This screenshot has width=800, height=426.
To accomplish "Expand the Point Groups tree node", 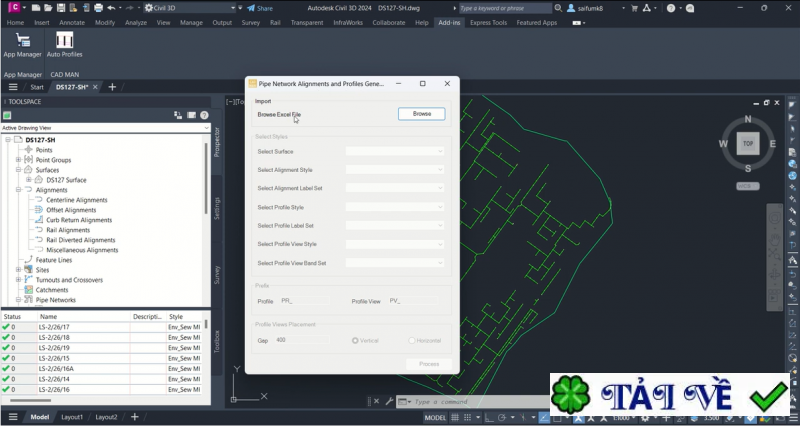I will 18,160.
